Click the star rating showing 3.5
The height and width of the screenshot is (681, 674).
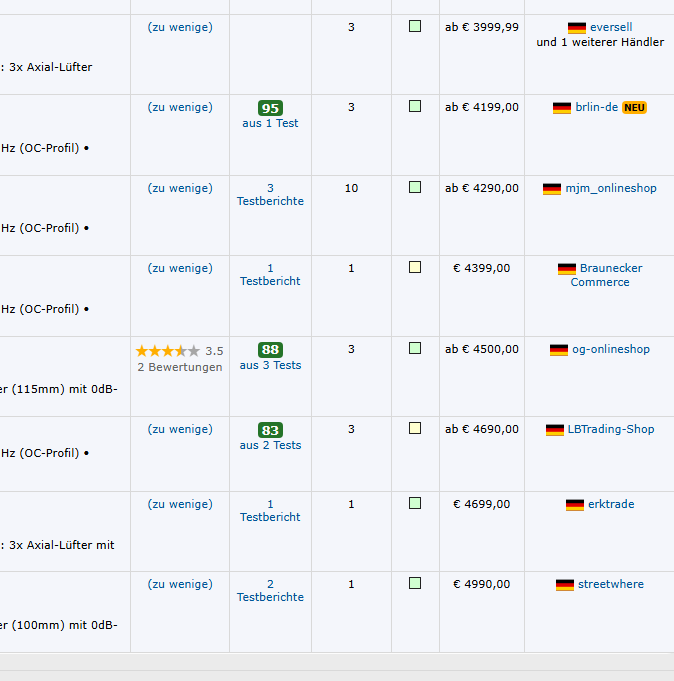point(168,351)
